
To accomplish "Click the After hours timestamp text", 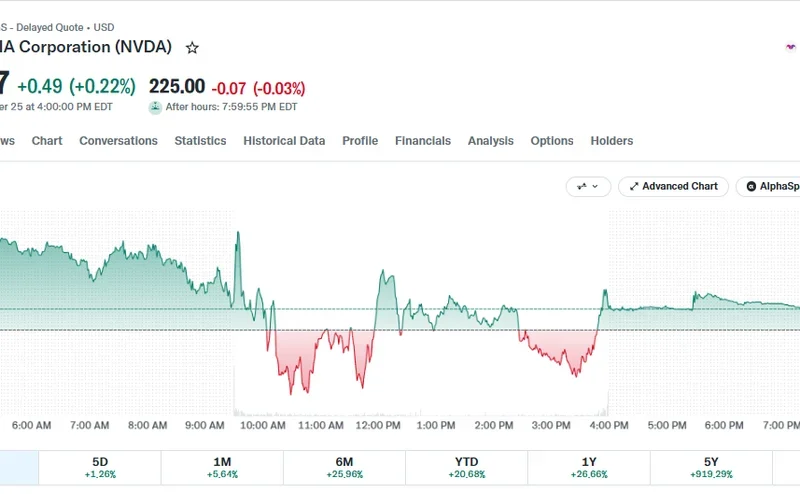I will click(x=231, y=107).
